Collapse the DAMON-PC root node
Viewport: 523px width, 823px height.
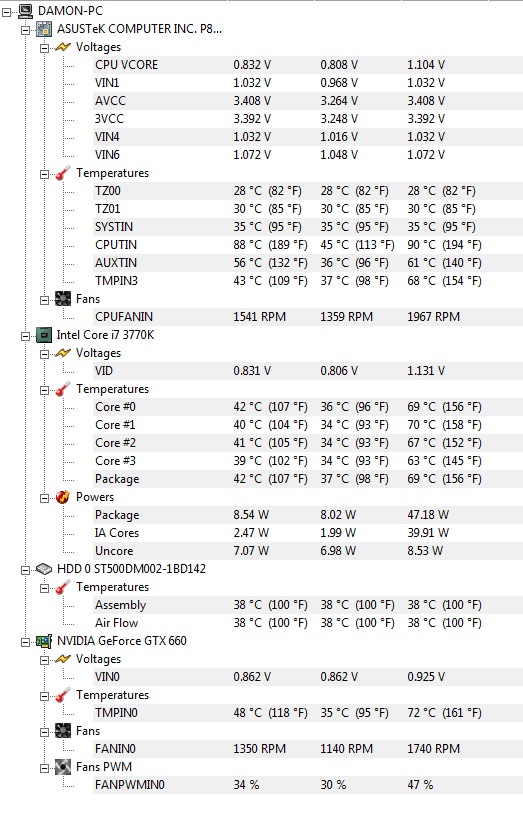click(x=6, y=12)
